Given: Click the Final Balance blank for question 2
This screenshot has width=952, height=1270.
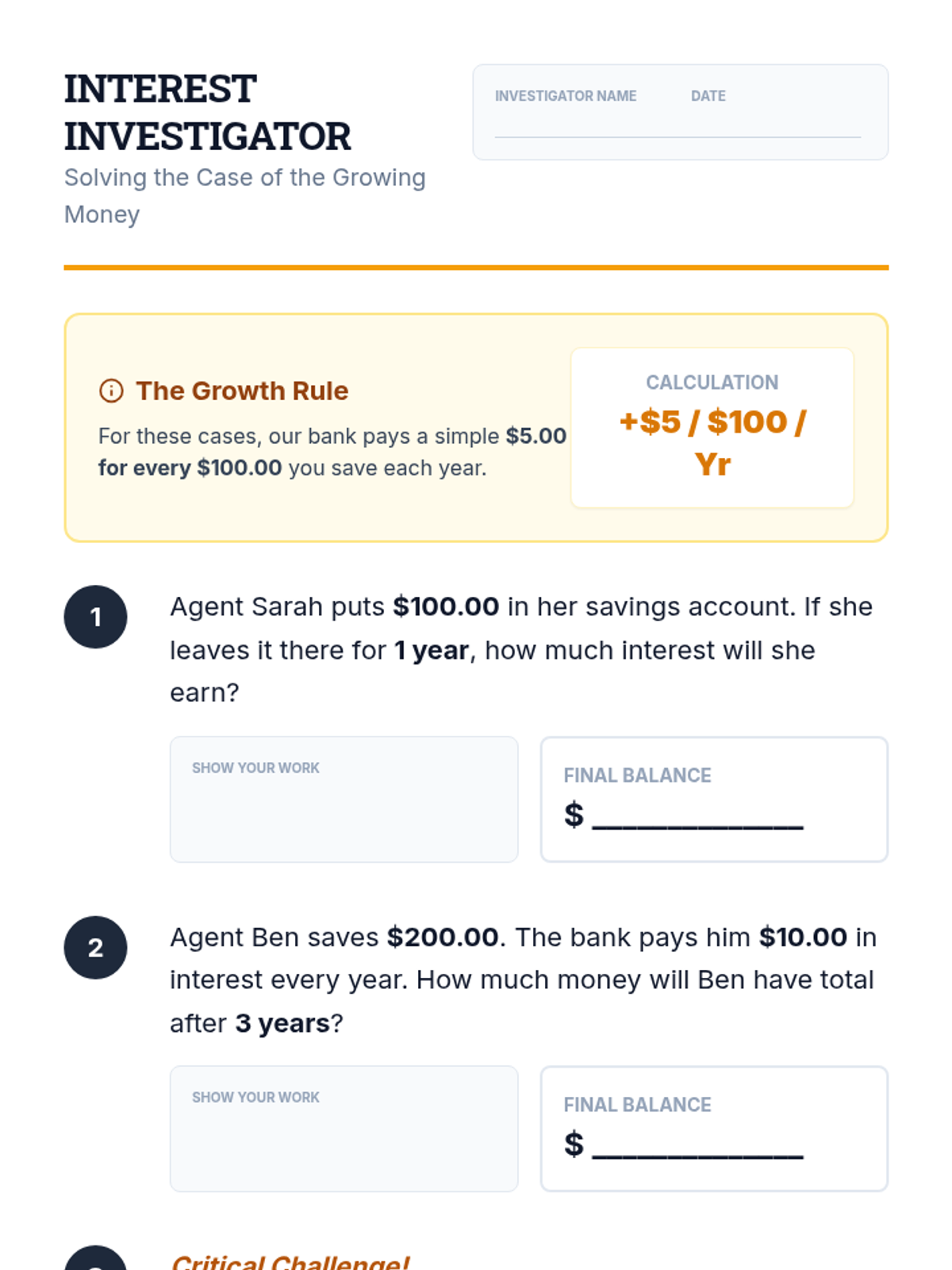Looking at the screenshot, I should (x=697, y=1146).
